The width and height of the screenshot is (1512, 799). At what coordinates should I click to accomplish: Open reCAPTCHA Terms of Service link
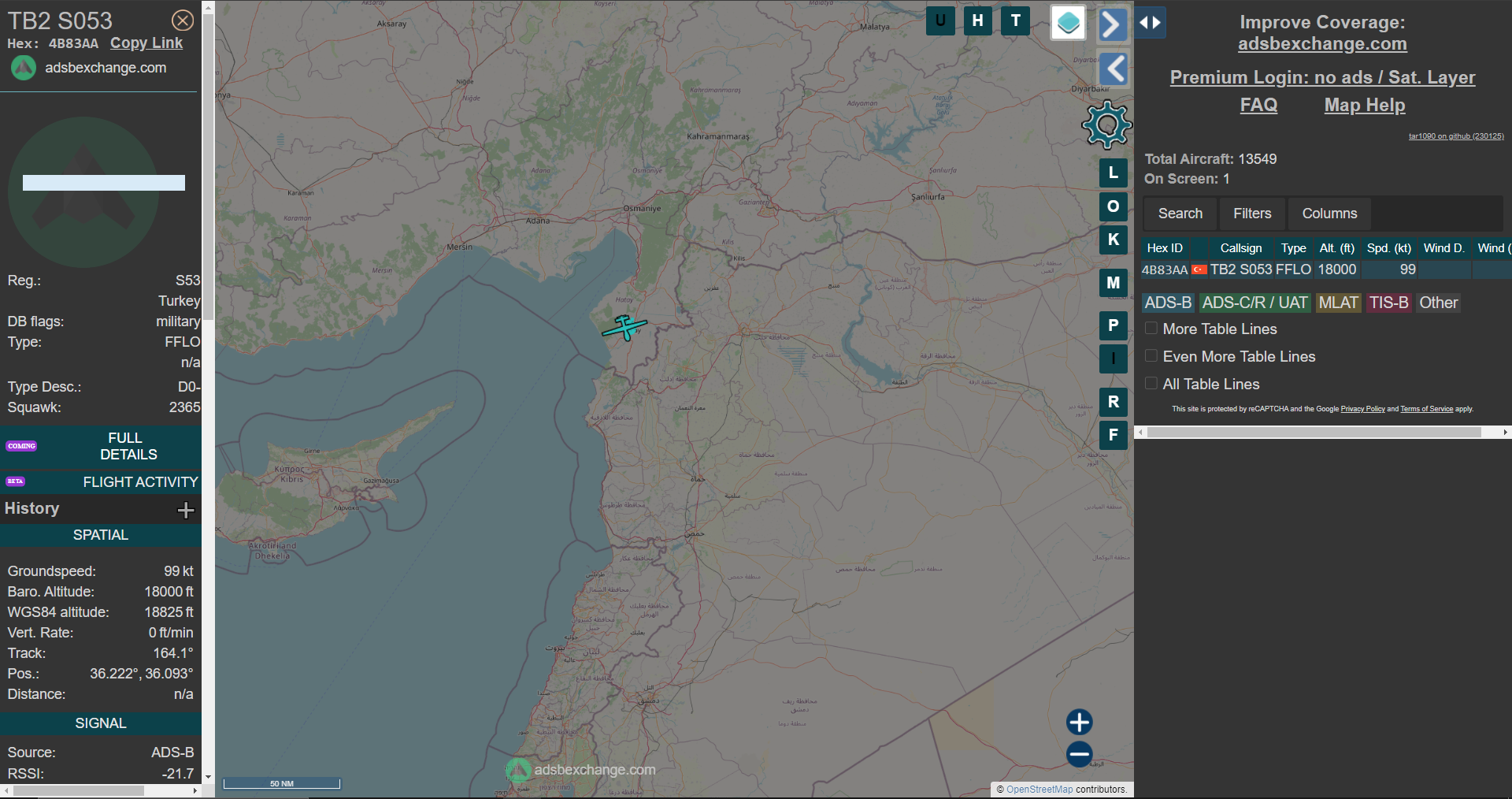pos(1426,409)
